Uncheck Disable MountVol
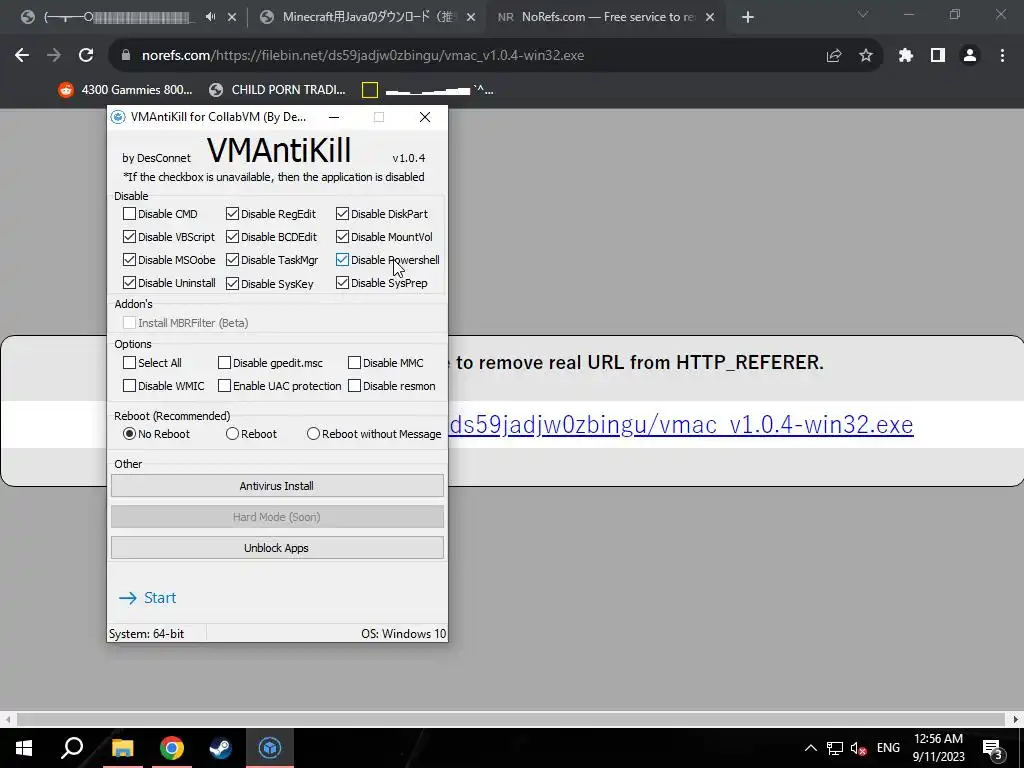This screenshot has width=1024, height=768. pos(342,236)
